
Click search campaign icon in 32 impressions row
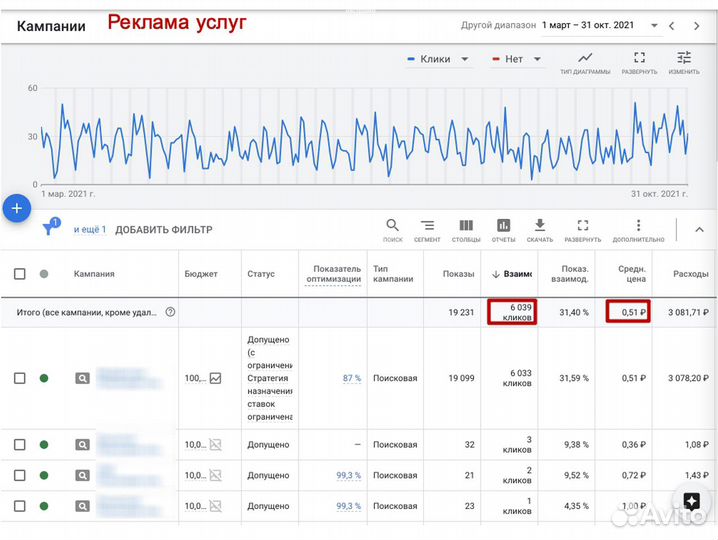pyautogui.click(x=82, y=444)
